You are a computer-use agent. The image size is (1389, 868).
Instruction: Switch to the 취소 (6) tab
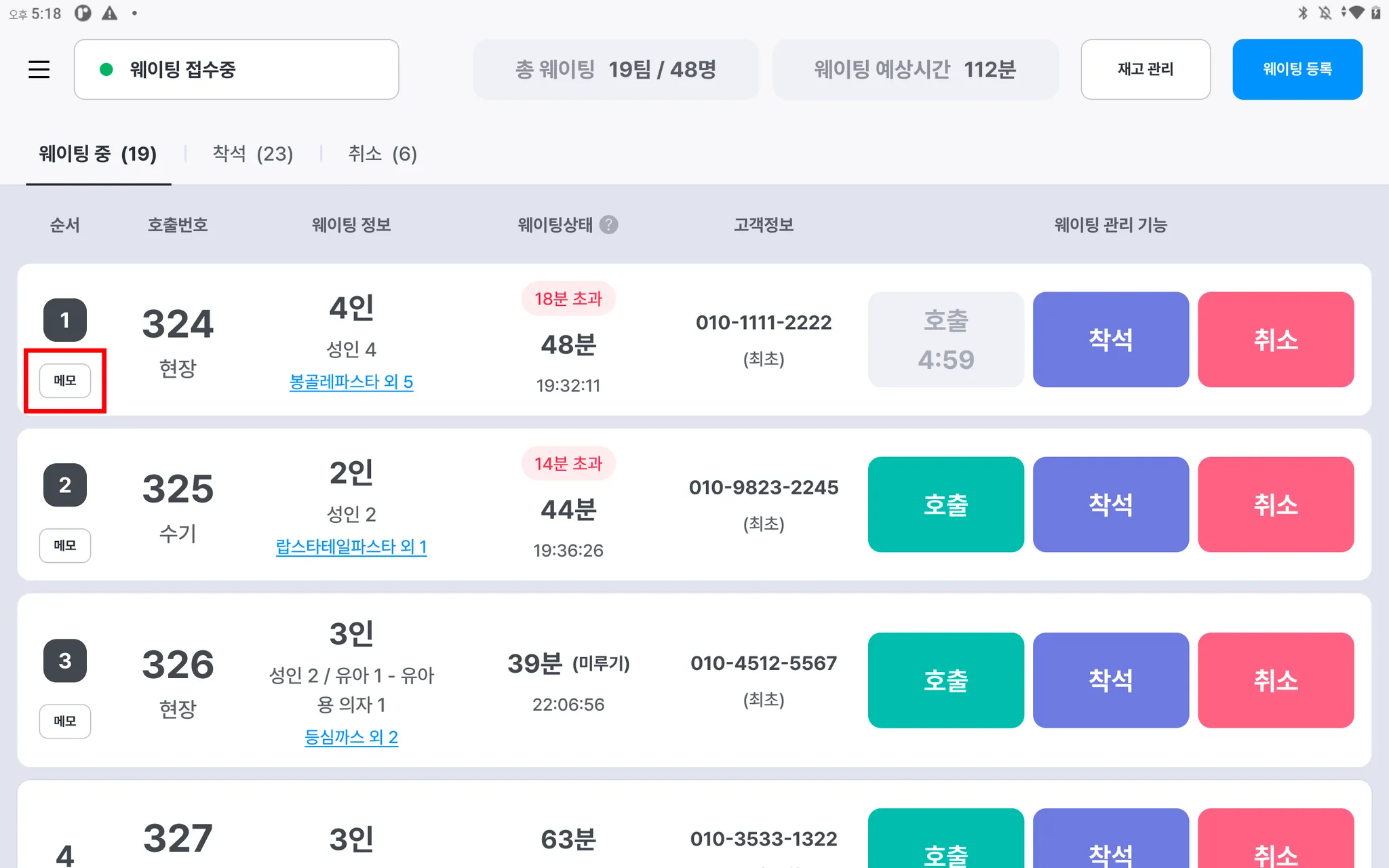click(383, 154)
